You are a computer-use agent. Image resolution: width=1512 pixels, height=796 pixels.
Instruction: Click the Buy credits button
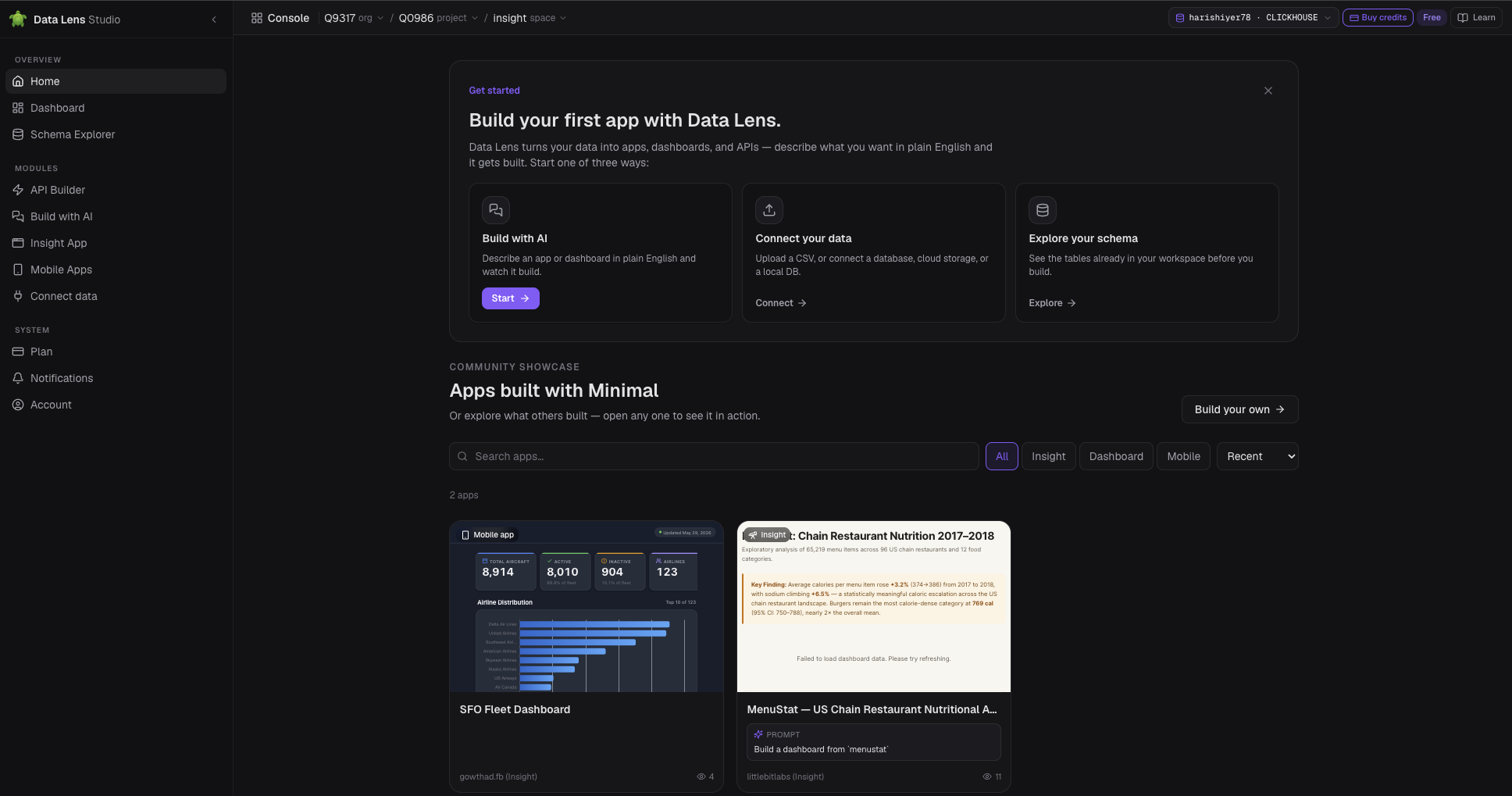click(1378, 17)
